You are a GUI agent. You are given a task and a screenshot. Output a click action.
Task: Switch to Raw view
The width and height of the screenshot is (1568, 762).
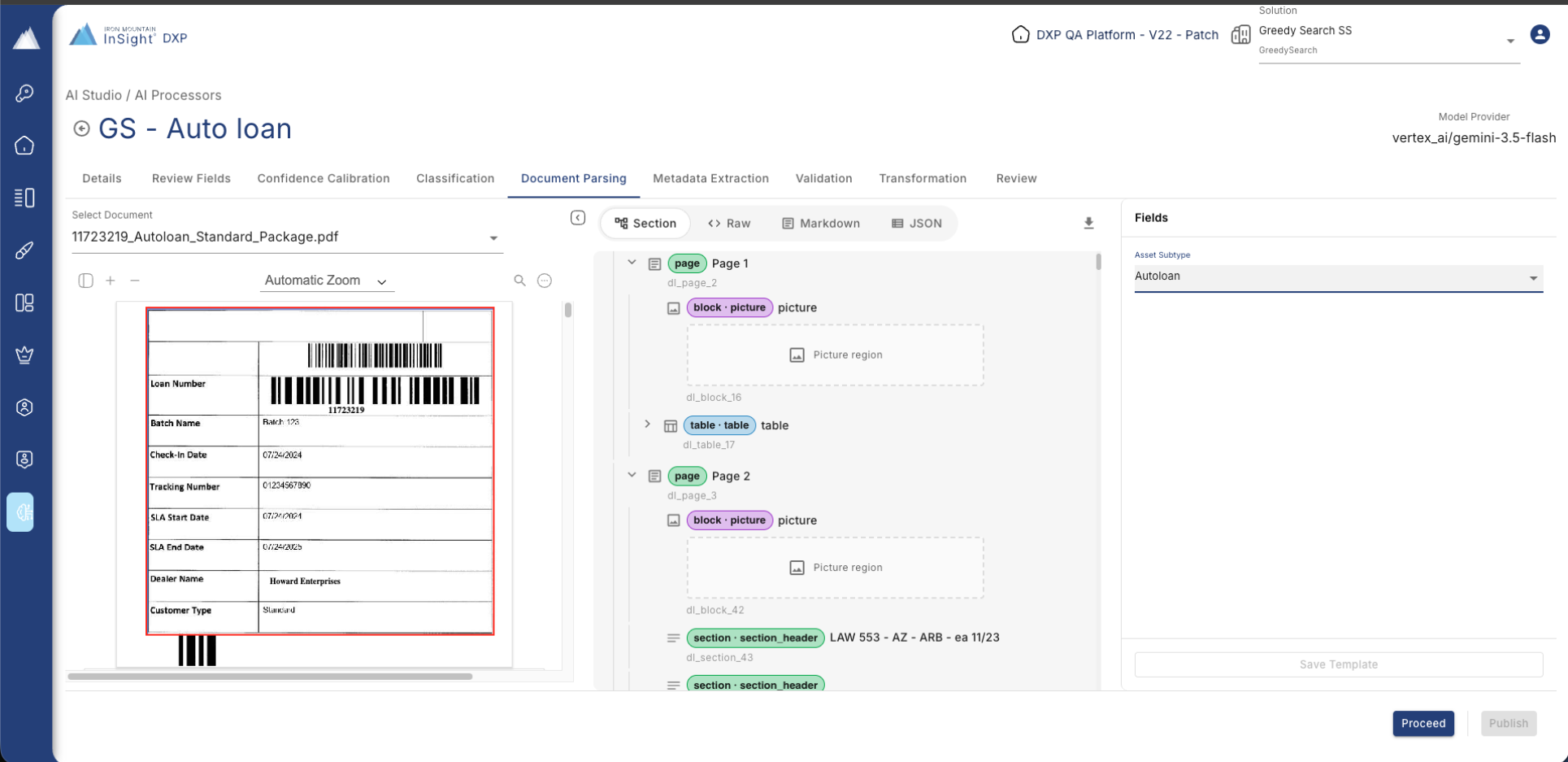729,223
